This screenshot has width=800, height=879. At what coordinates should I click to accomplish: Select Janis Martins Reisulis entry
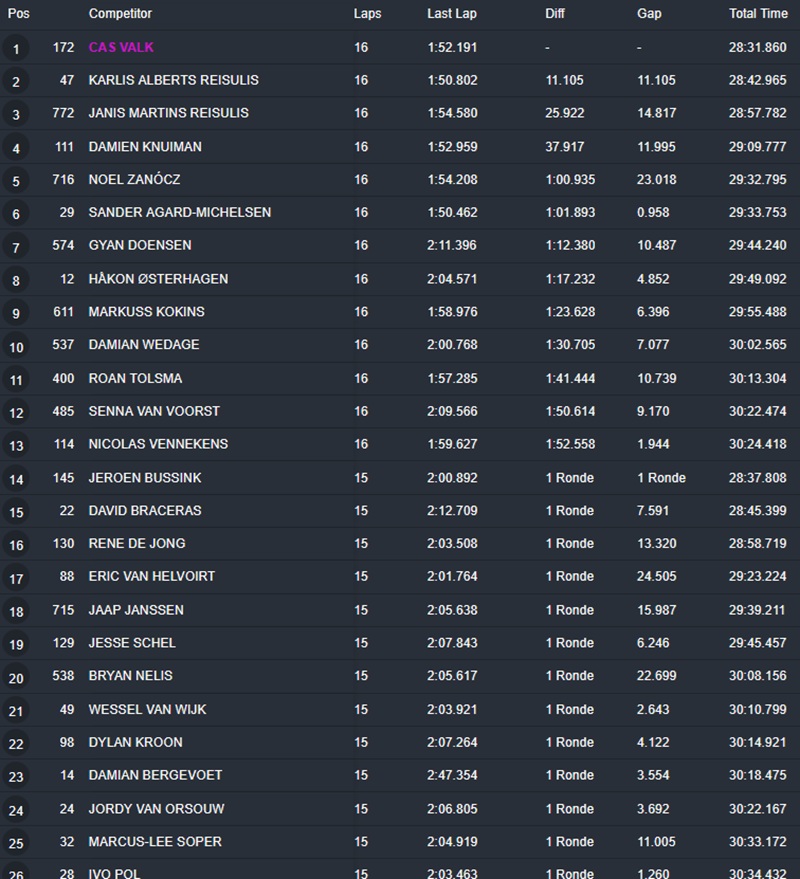click(x=168, y=113)
